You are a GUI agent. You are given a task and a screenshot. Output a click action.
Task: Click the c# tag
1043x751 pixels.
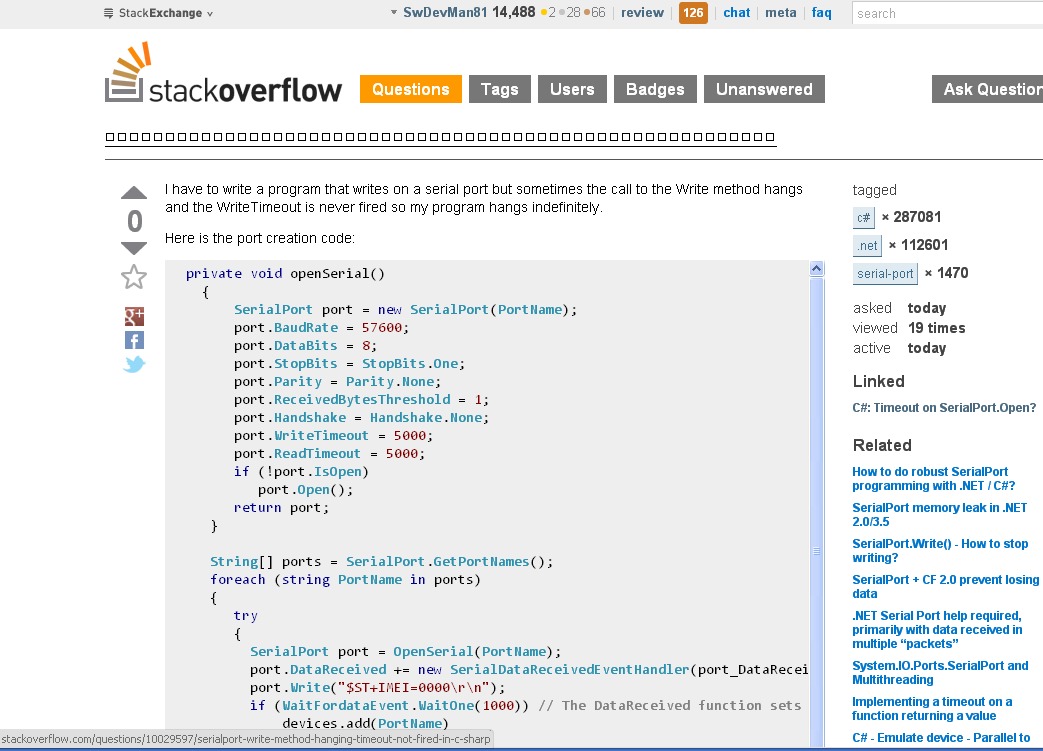tap(863, 218)
